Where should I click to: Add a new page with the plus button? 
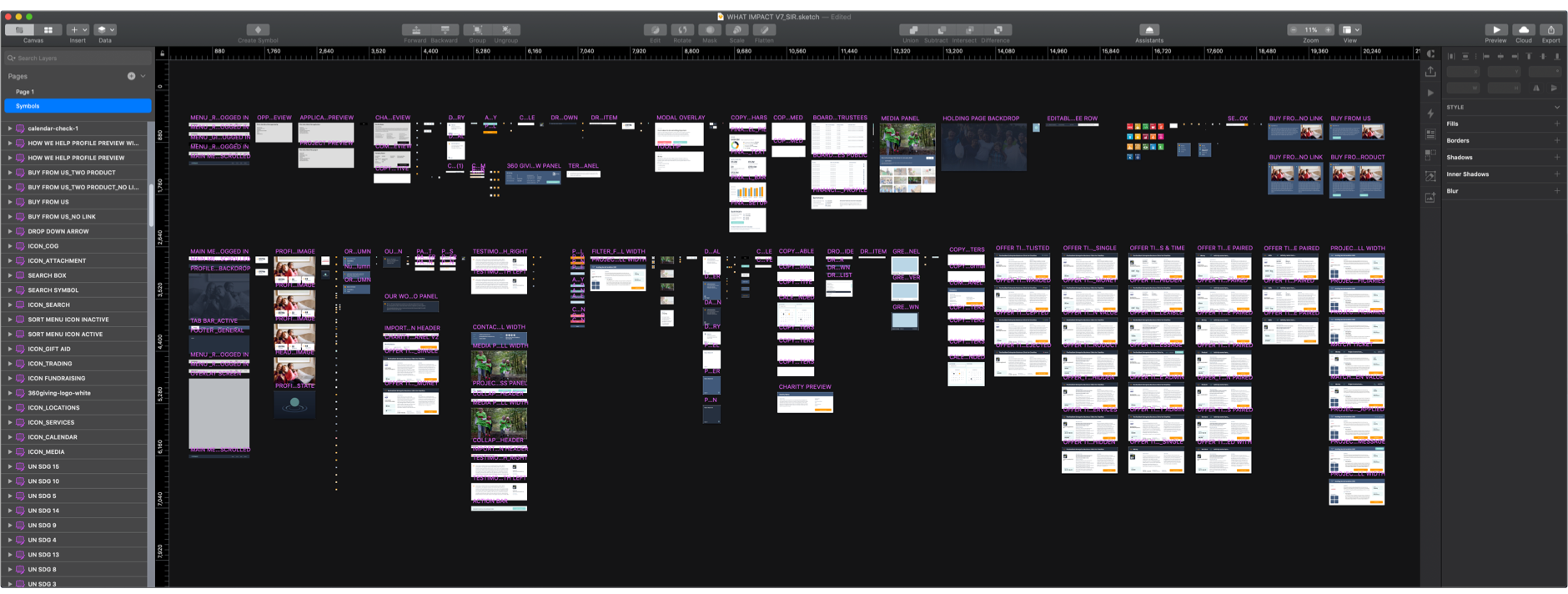pyautogui.click(x=131, y=76)
